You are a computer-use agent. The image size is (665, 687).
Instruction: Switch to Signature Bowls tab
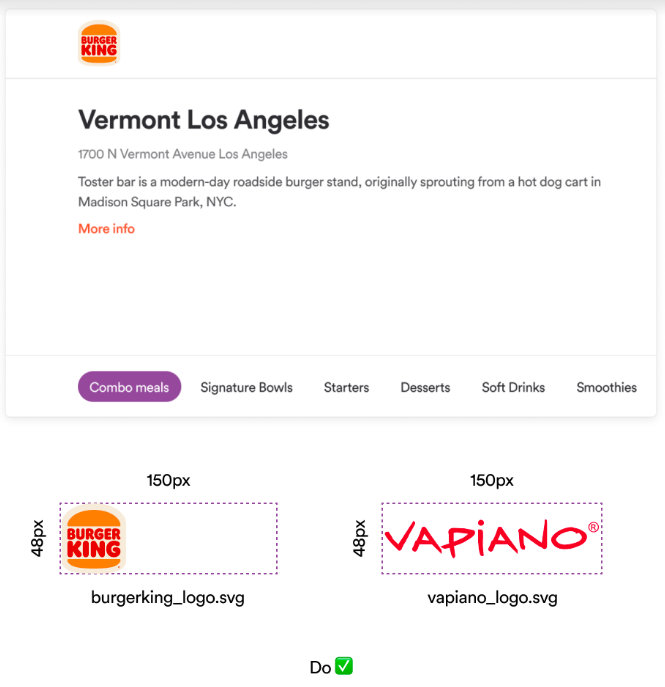coord(246,387)
